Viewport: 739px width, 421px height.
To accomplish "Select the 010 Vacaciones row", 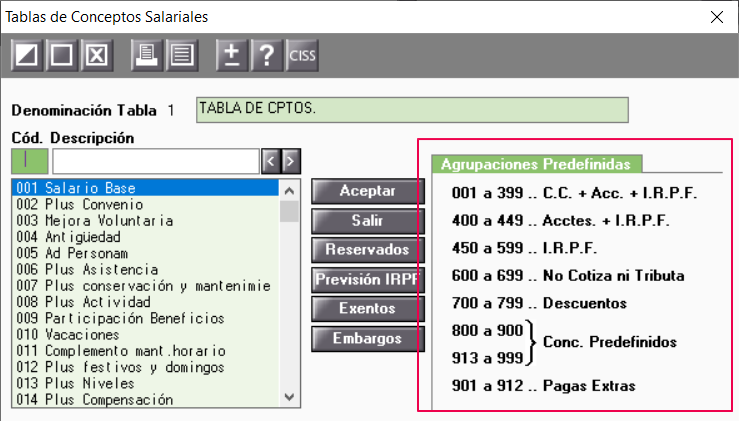I will [146, 335].
